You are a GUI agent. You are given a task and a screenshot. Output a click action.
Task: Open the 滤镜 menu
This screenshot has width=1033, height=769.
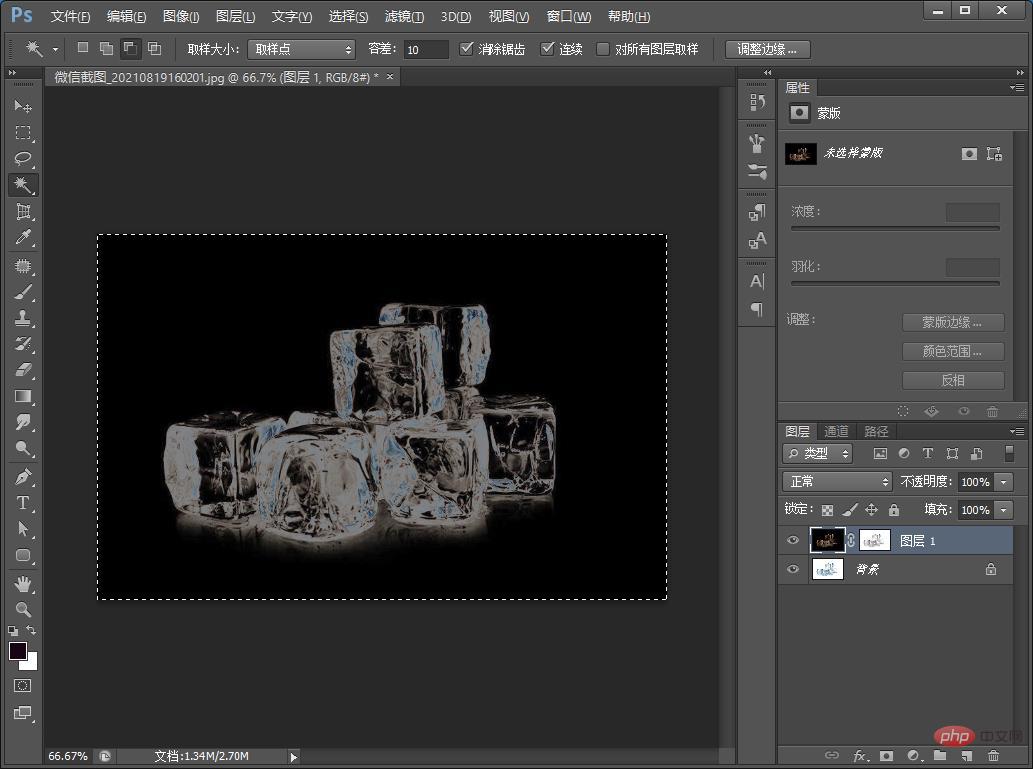[x=404, y=17]
